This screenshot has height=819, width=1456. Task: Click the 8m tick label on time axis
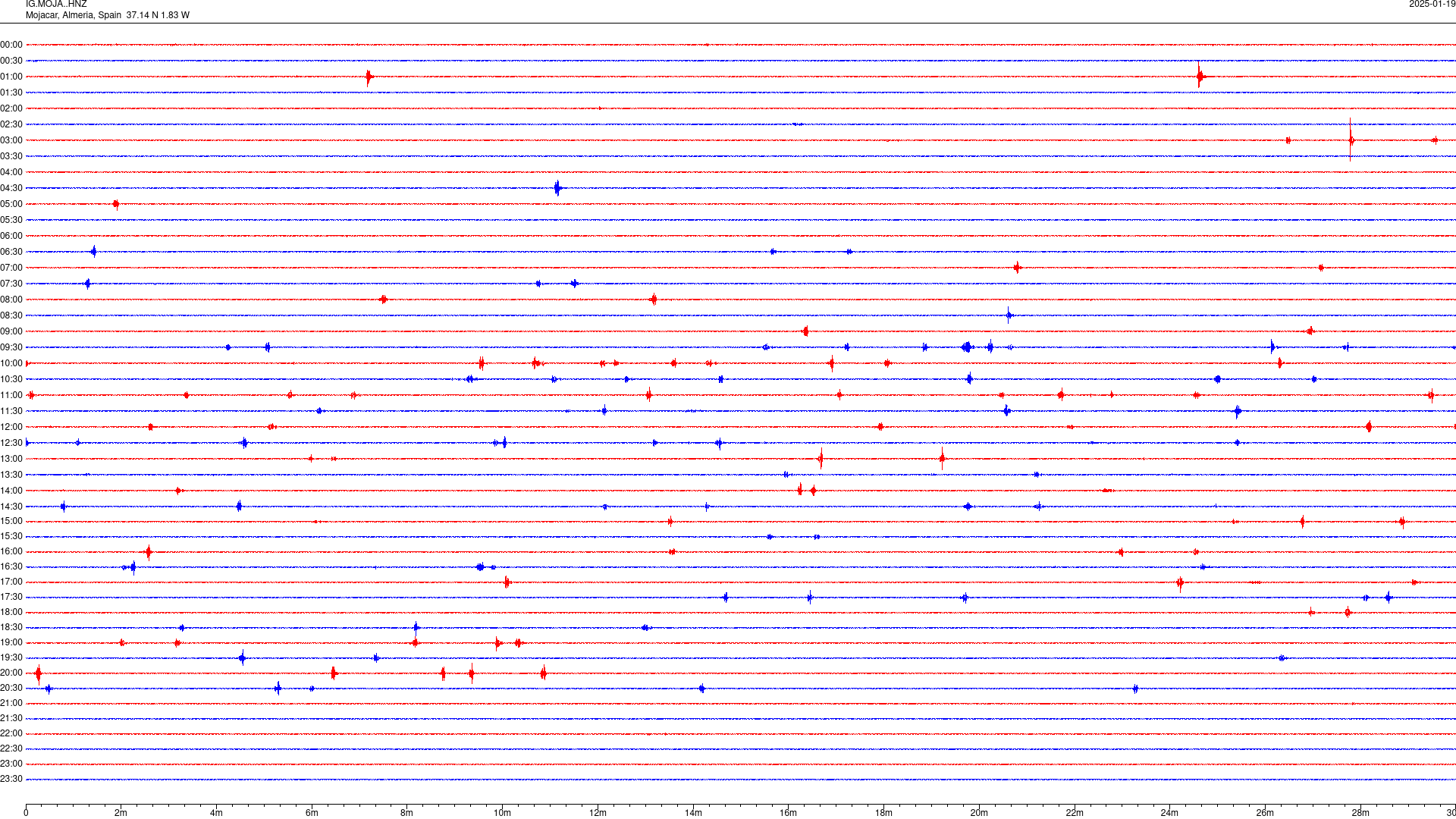[407, 813]
